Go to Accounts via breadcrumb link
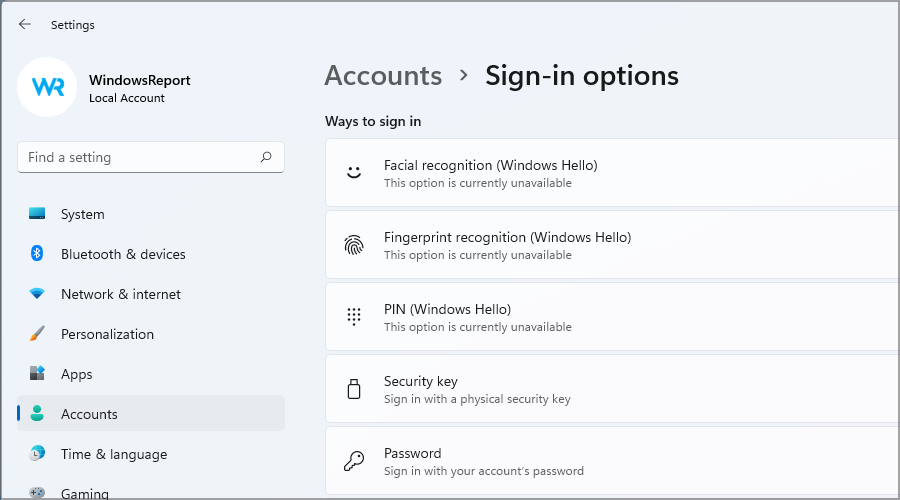 (383, 76)
